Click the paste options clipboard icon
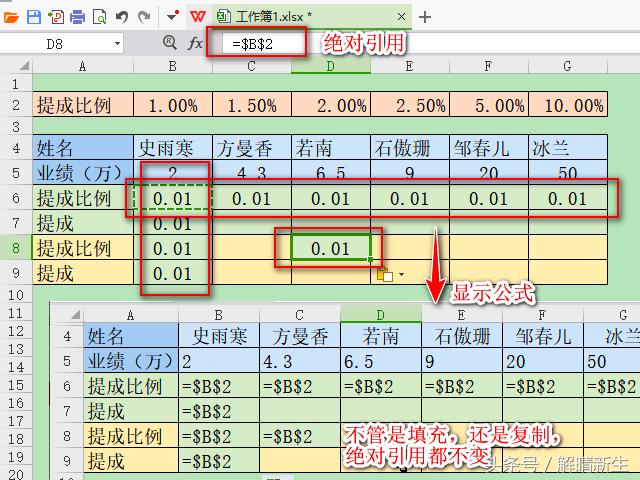Viewport: 640px width, 480px height. 385,274
